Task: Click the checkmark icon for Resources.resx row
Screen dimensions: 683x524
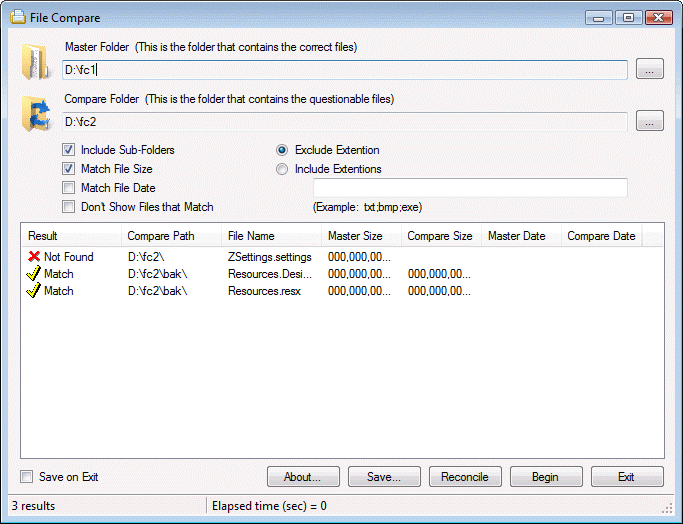Action: [x=34, y=291]
